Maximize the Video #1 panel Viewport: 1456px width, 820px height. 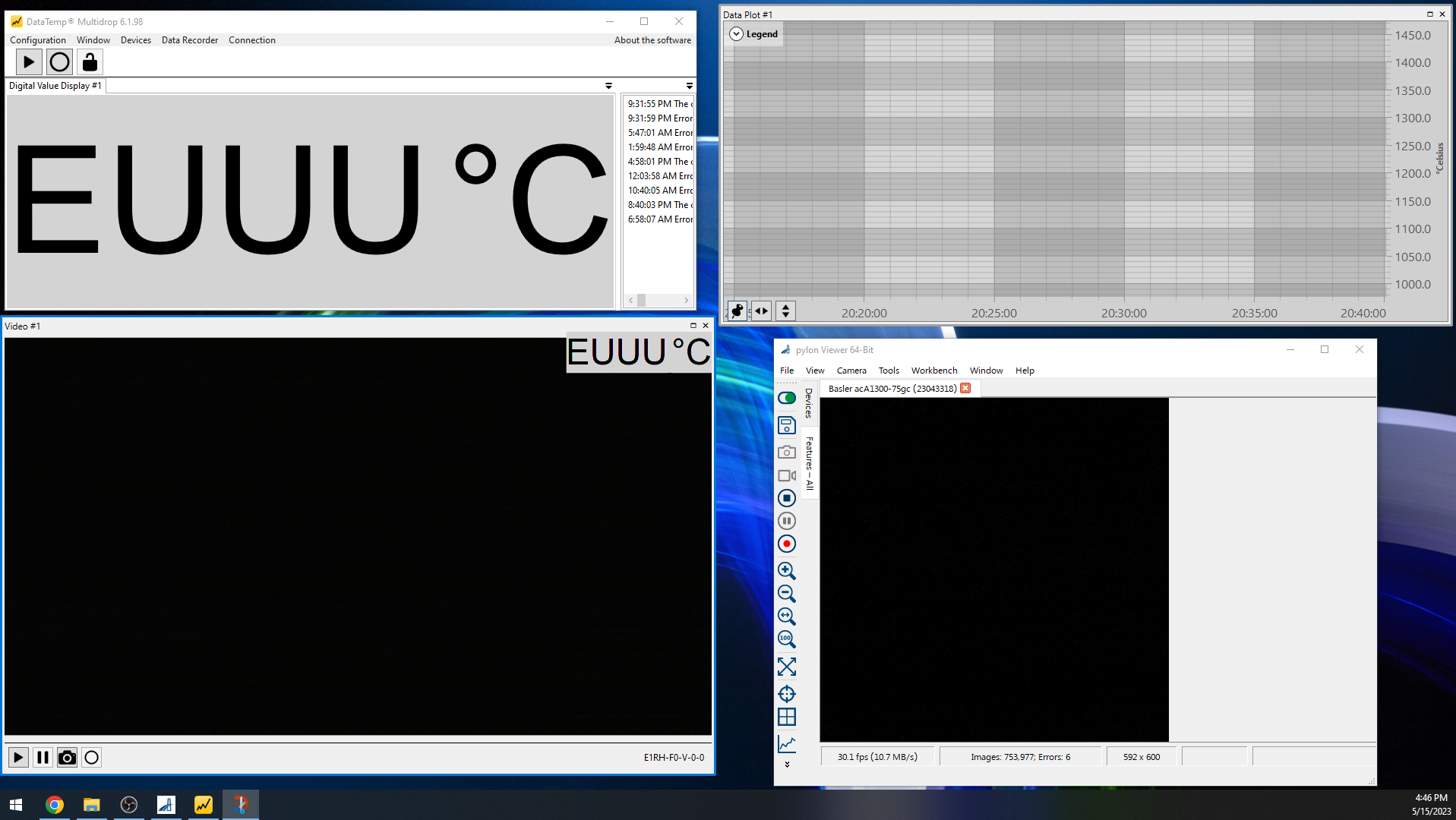[x=693, y=326]
